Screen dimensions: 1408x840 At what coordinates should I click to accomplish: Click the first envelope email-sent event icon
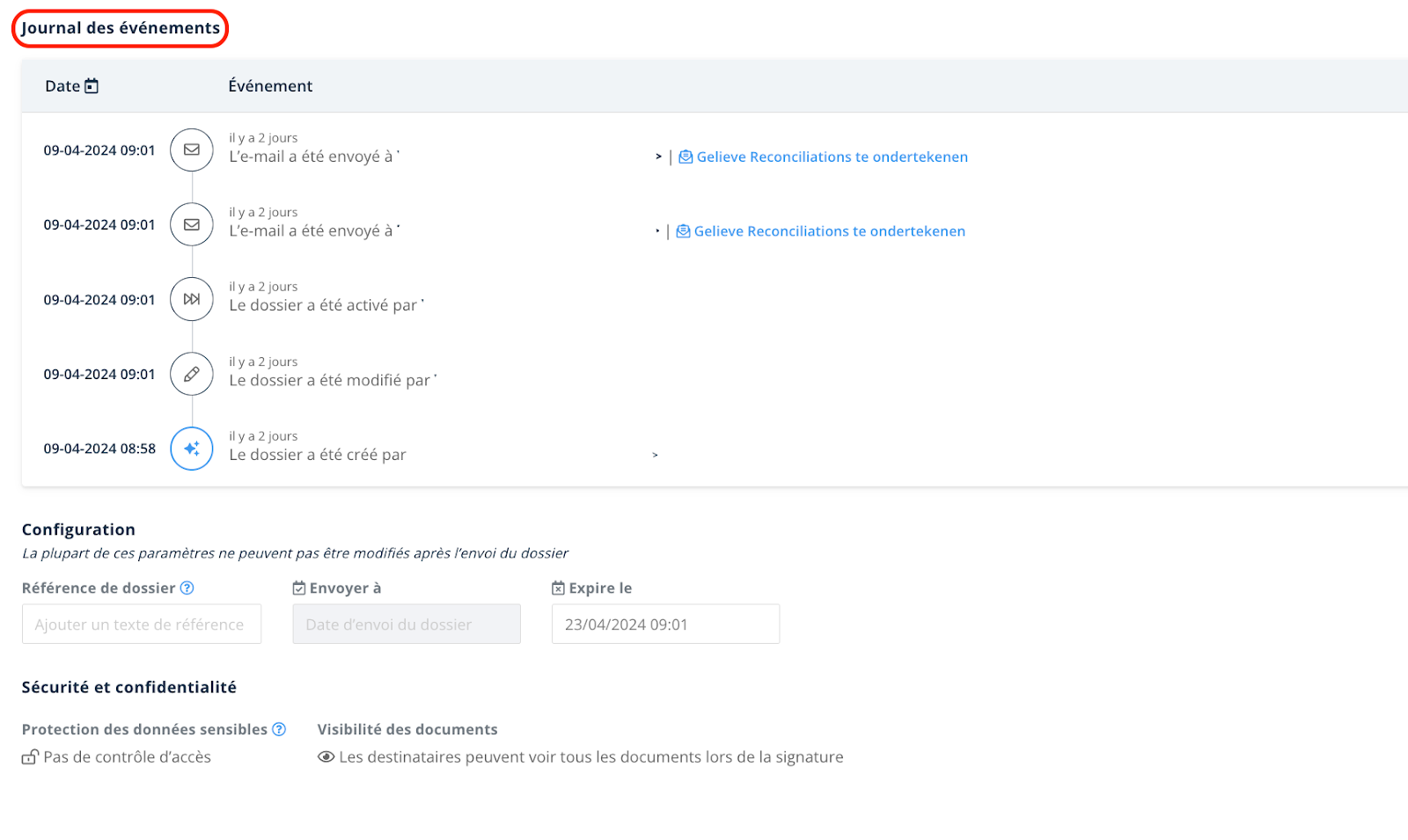[192, 150]
